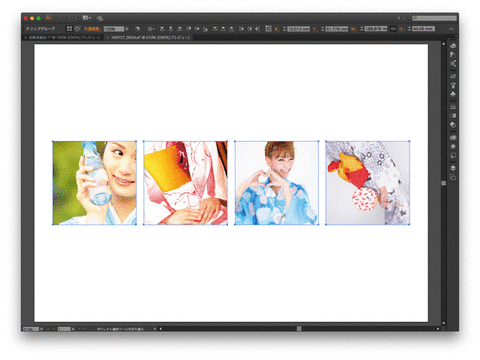The height and width of the screenshot is (360, 480).
Task: Open the Transparency panel icon
Action: coord(453,125)
